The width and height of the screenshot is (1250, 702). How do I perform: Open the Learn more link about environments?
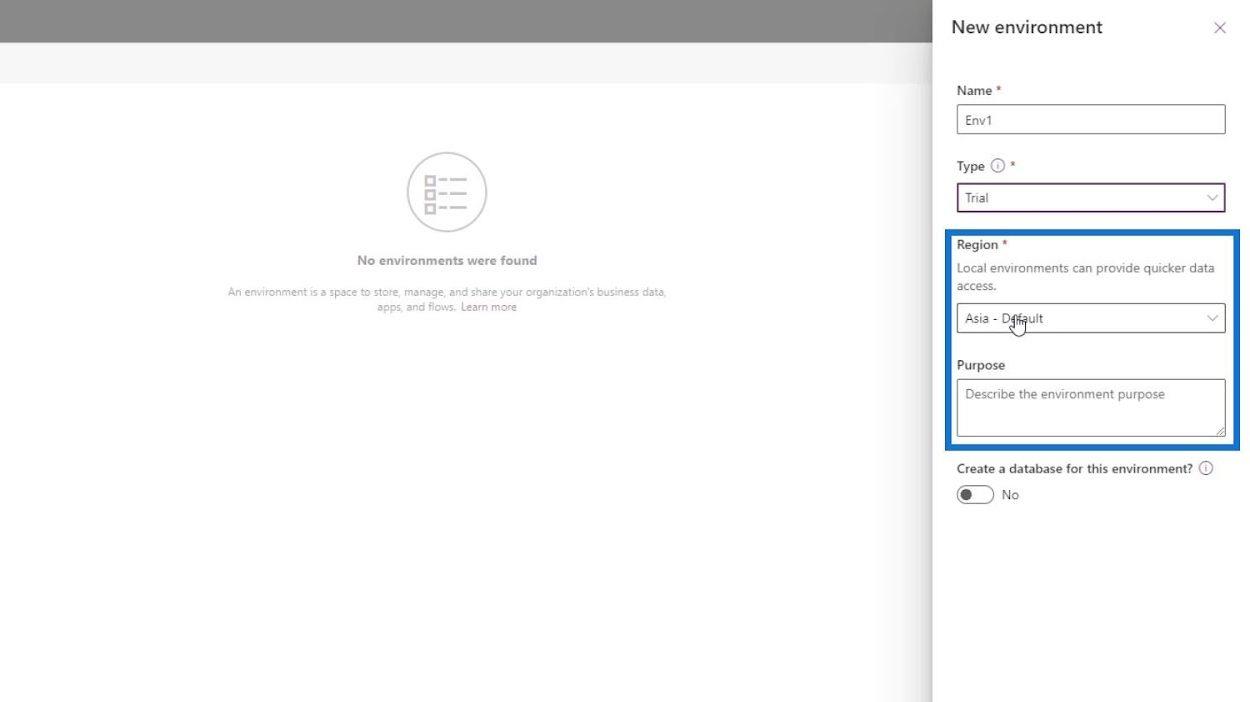pos(489,307)
